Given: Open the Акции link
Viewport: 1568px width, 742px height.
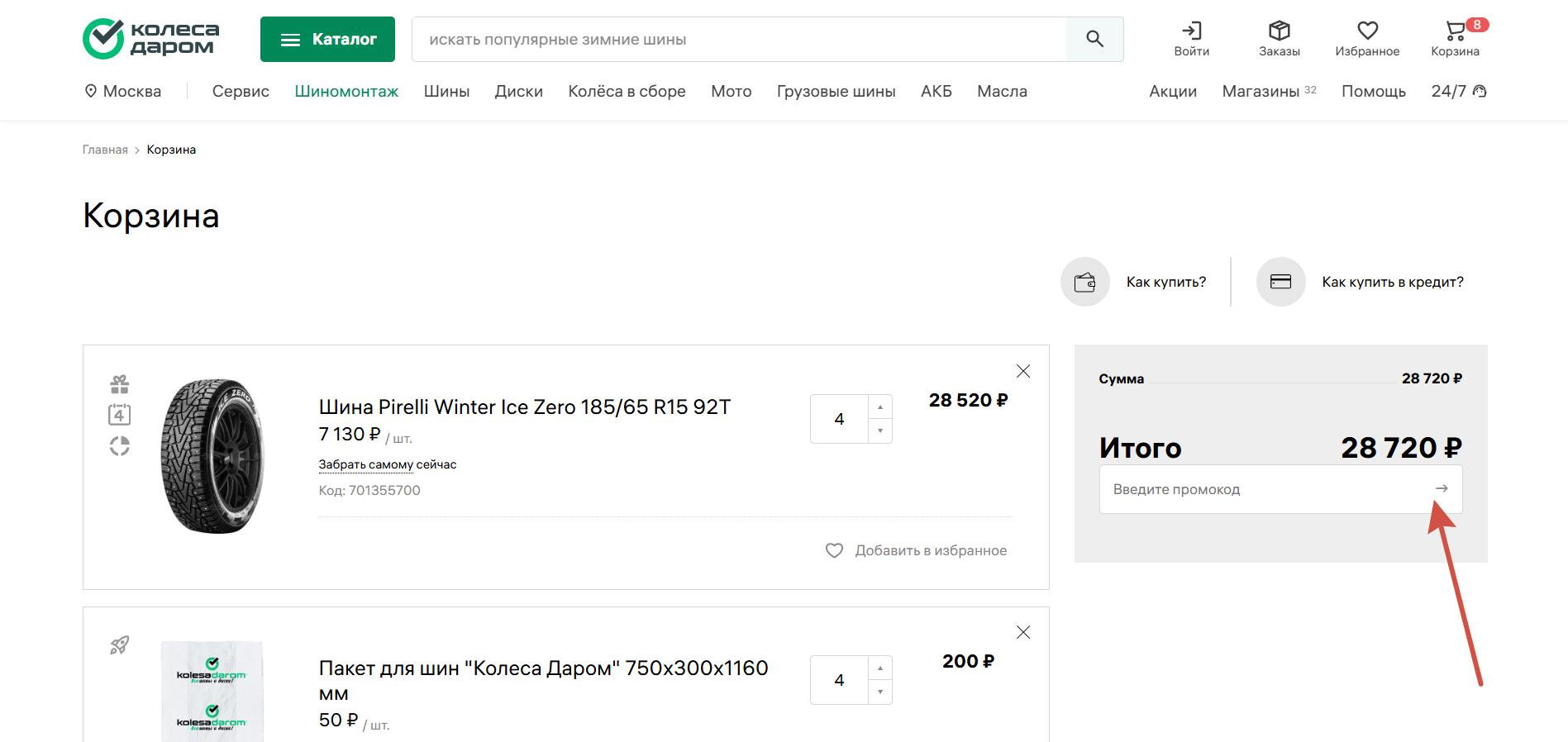Looking at the screenshot, I should click(x=1173, y=91).
